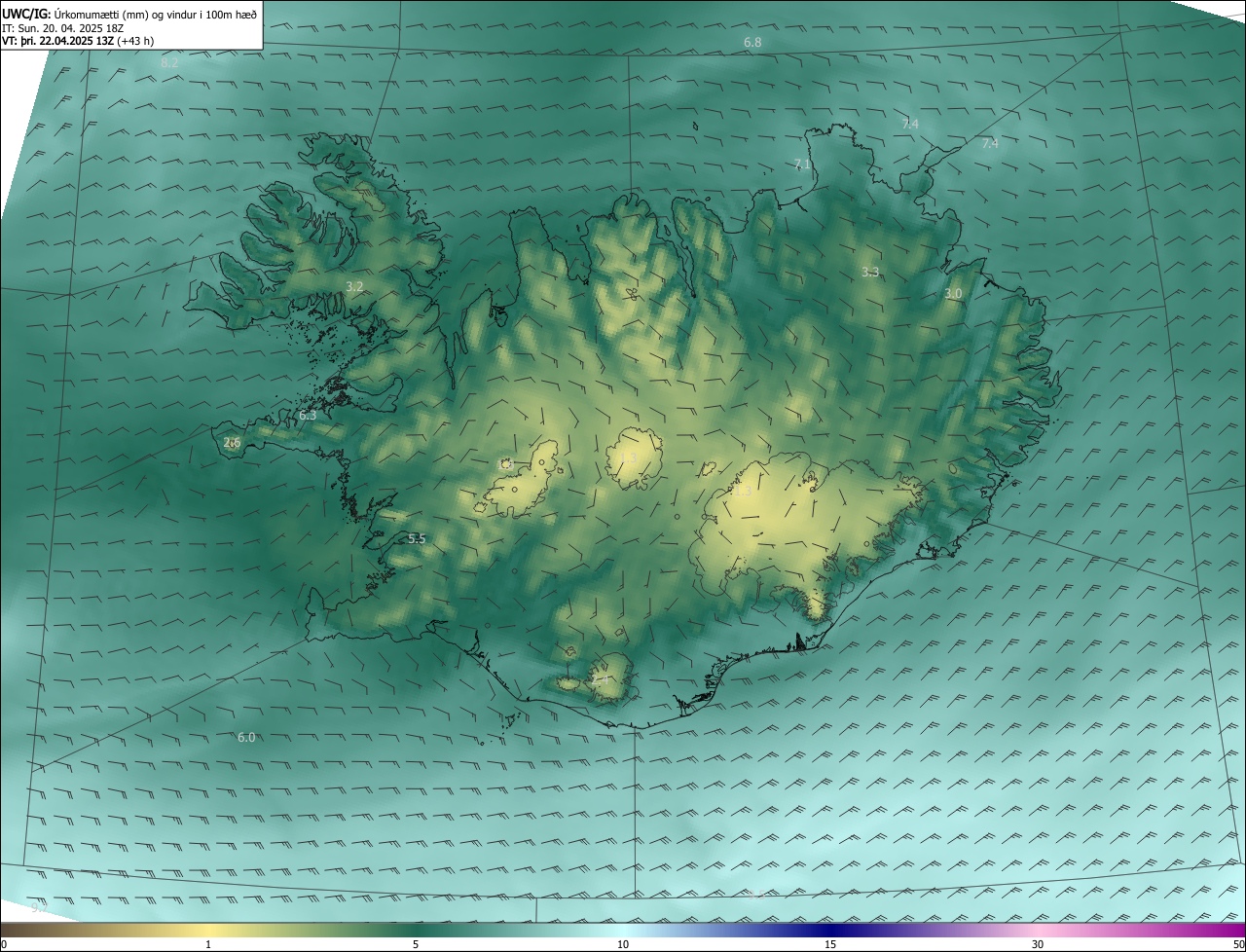1246x952 pixels.
Task: Click the initial time line "IT: Sun. 20. 04. 2025 18Z"
Action: (63, 28)
